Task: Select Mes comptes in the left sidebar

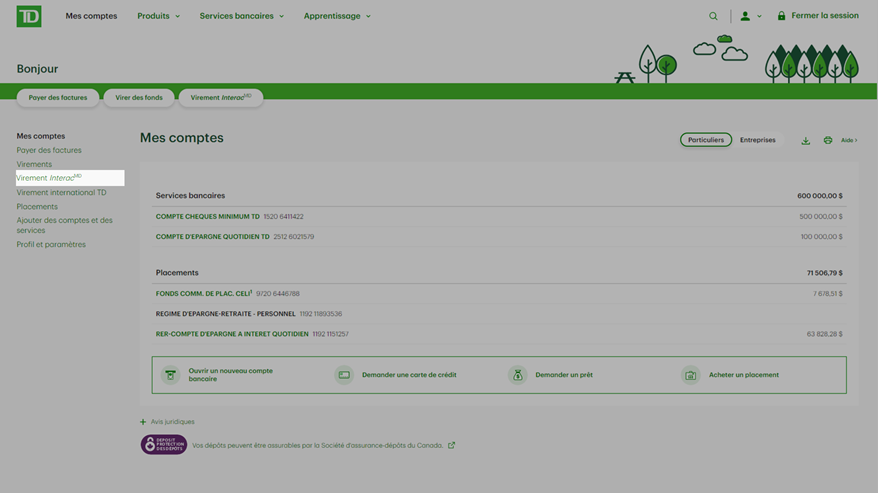Action: coord(41,136)
